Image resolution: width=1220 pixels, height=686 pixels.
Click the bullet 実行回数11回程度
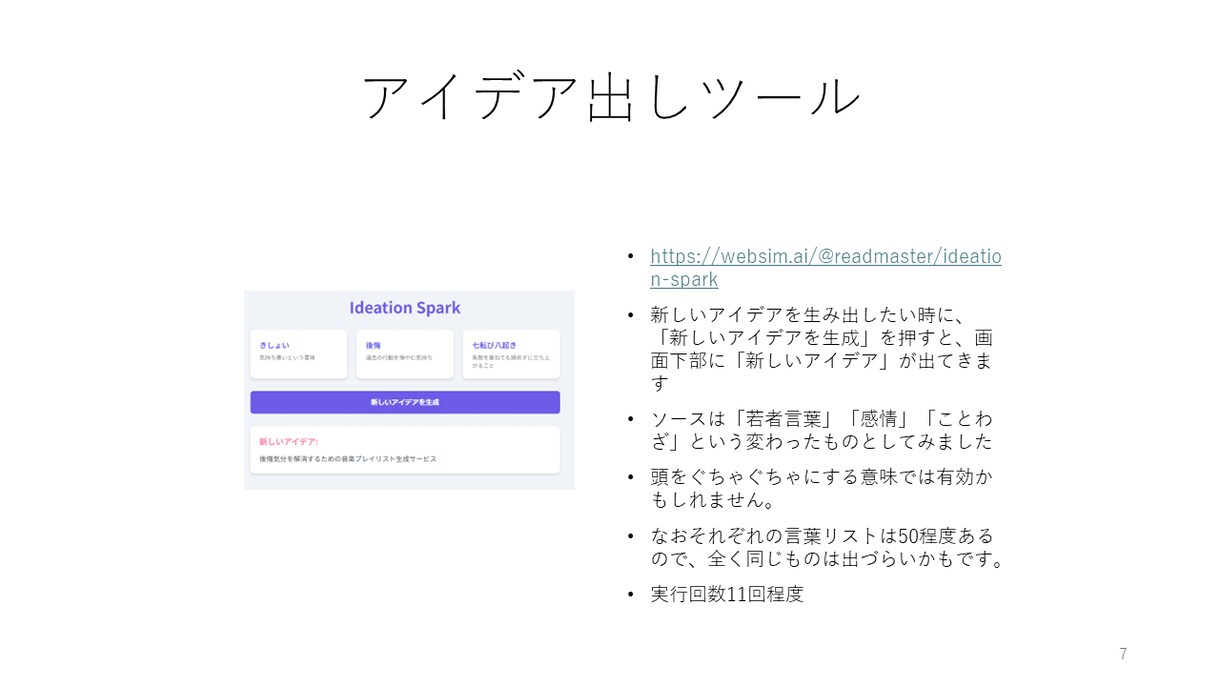[x=727, y=594]
